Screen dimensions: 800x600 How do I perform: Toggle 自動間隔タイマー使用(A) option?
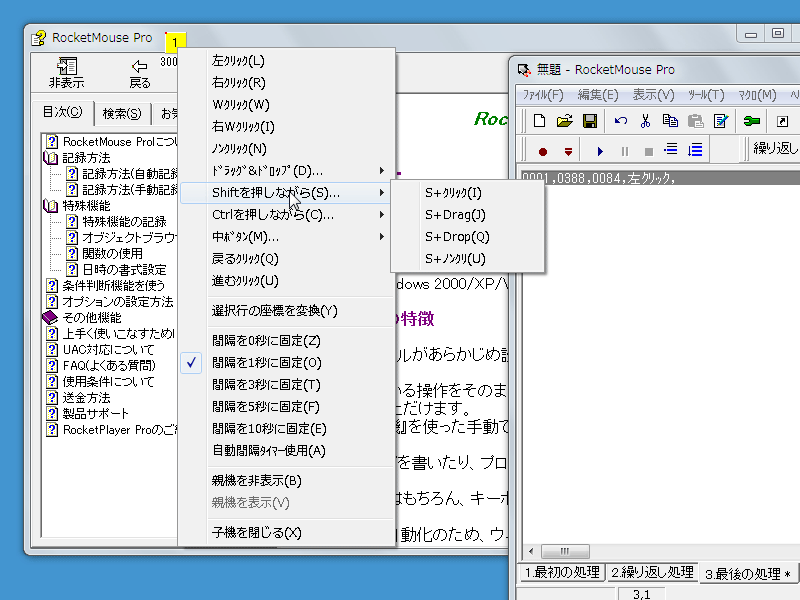(x=287, y=451)
